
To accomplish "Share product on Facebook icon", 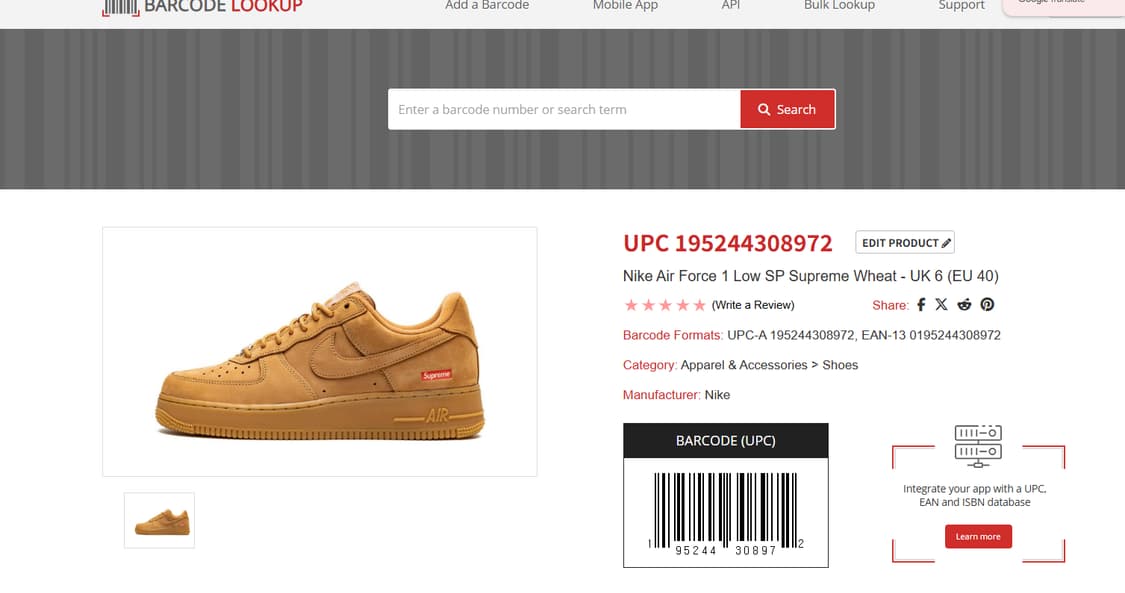I will tap(921, 305).
